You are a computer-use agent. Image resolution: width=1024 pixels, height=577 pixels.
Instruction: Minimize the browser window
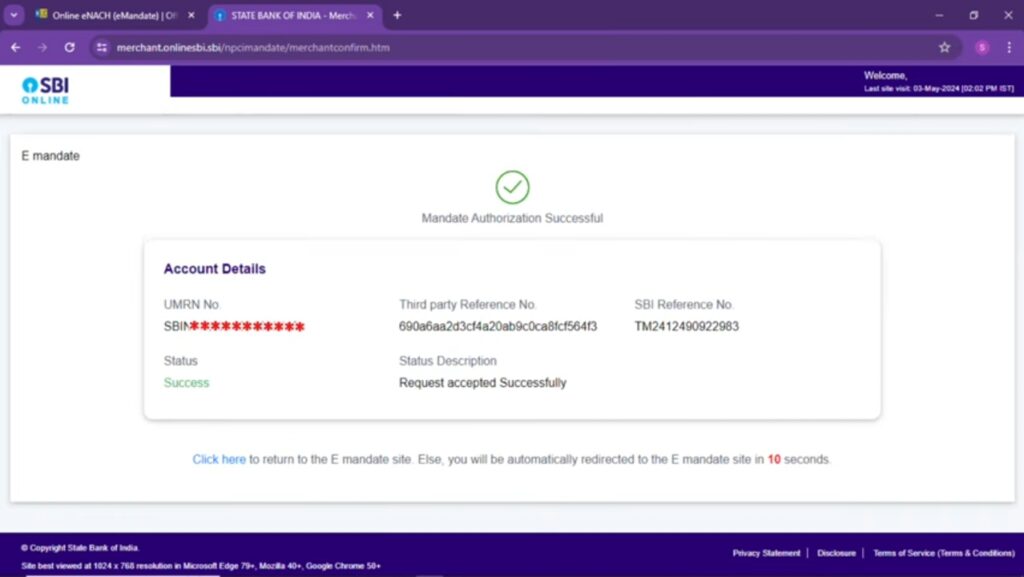point(939,15)
